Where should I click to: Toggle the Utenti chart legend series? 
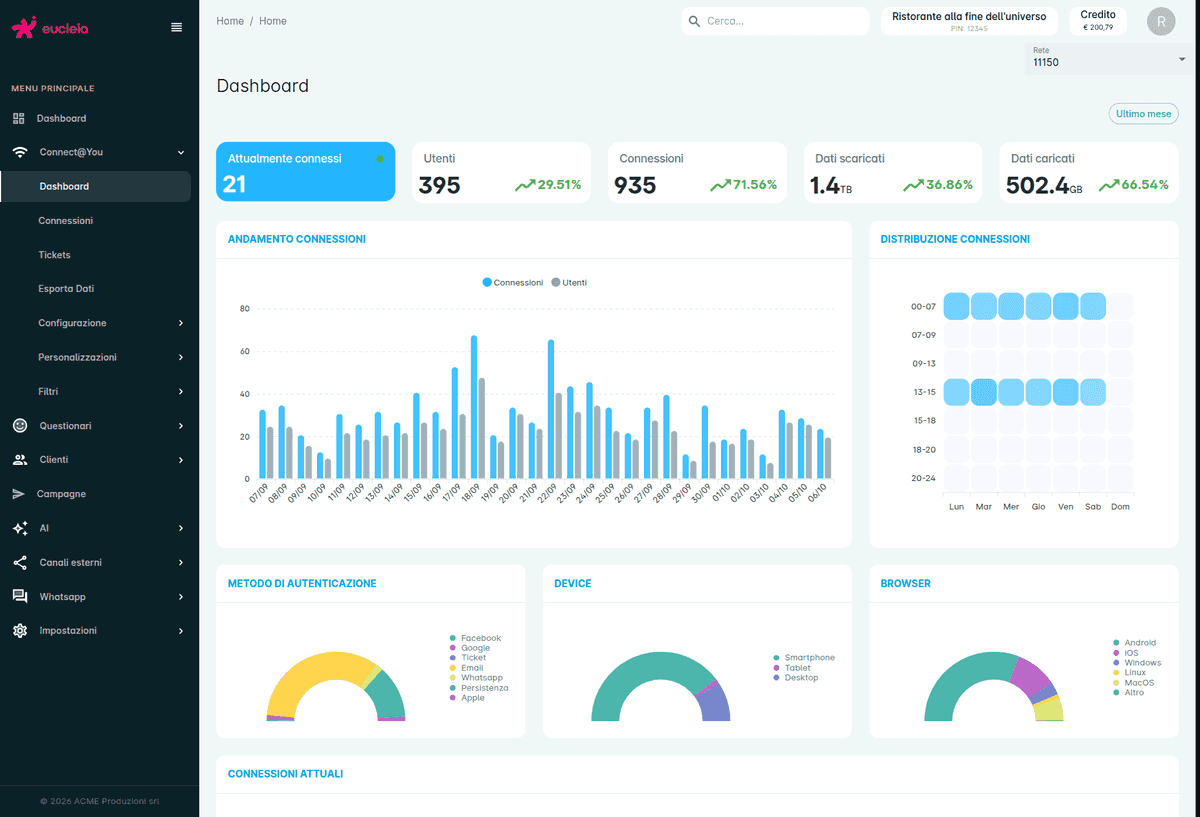[x=569, y=283]
